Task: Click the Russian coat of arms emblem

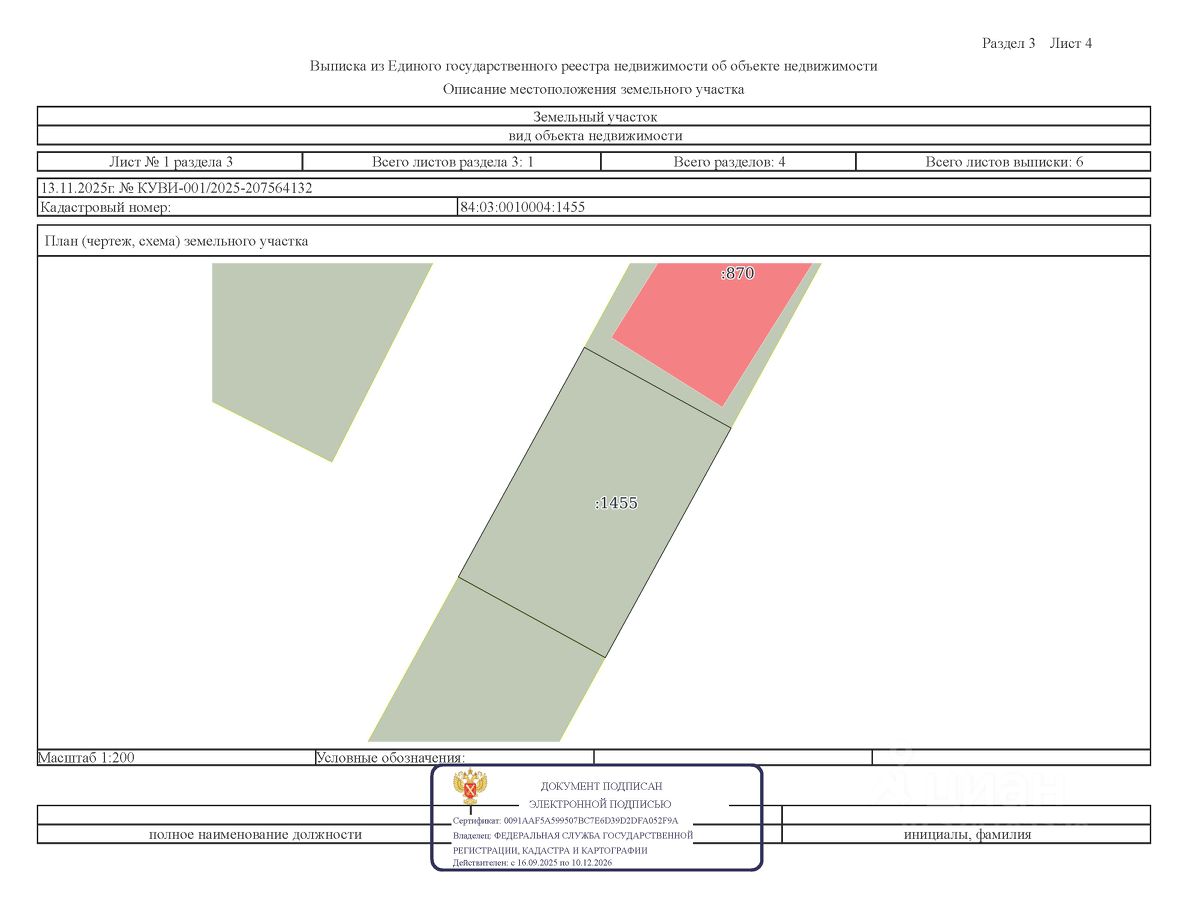Action: (470, 786)
